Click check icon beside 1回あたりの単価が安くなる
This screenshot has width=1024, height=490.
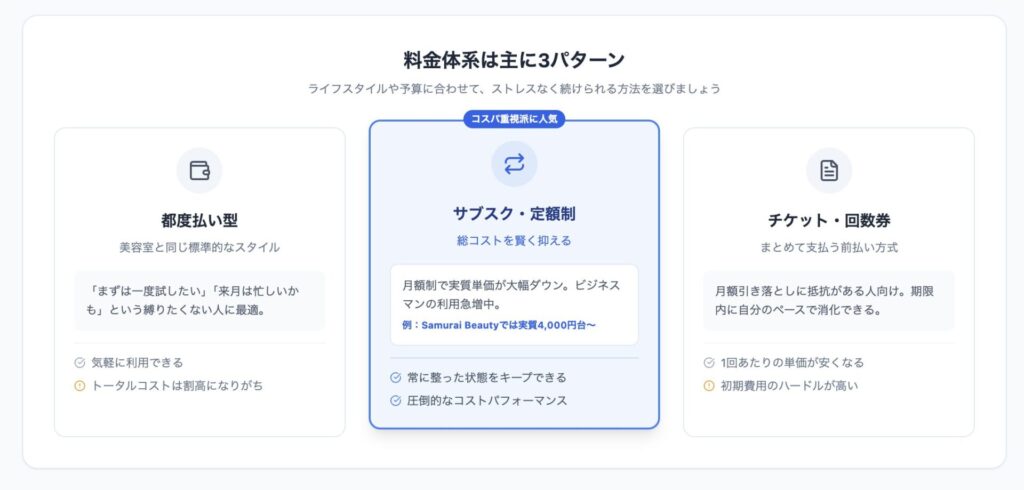tap(709, 362)
